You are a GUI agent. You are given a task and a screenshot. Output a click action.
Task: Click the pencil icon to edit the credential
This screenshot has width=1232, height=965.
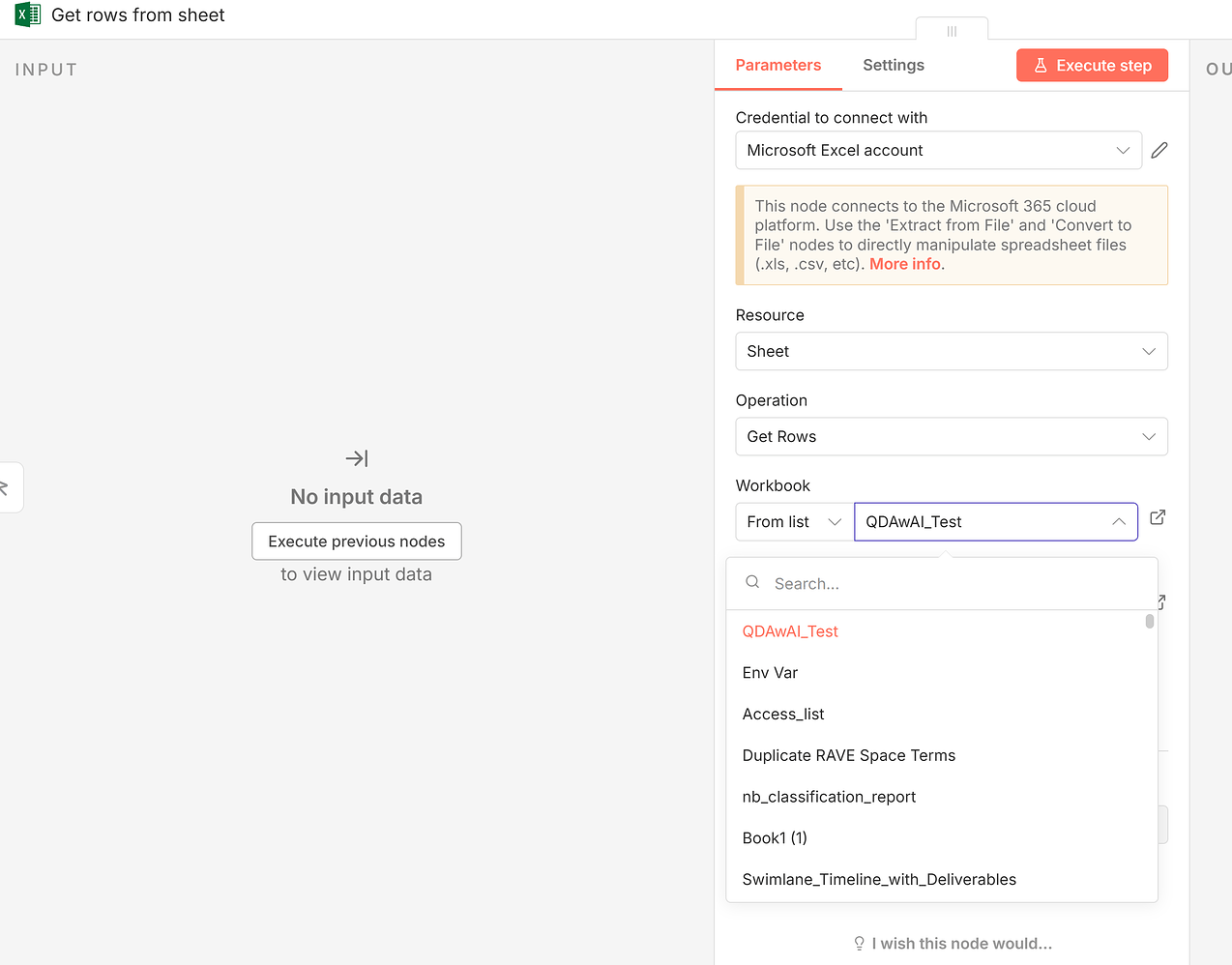(1159, 150)
